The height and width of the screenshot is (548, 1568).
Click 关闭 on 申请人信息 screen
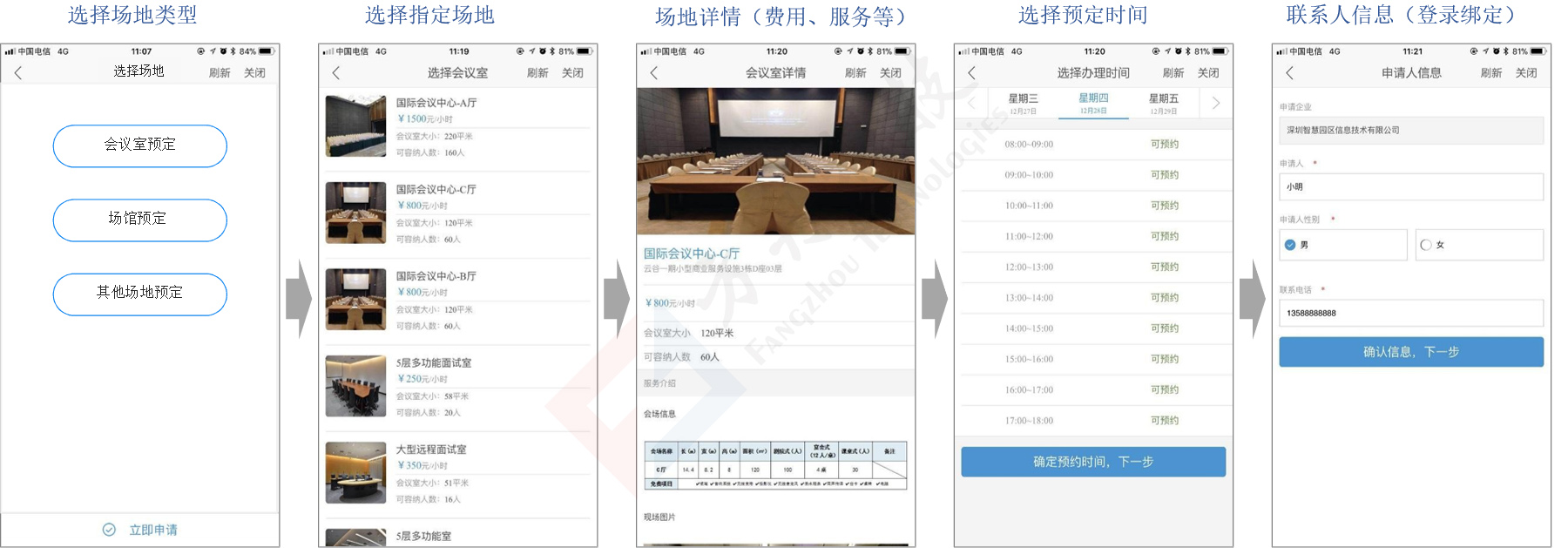(1526, 73)
